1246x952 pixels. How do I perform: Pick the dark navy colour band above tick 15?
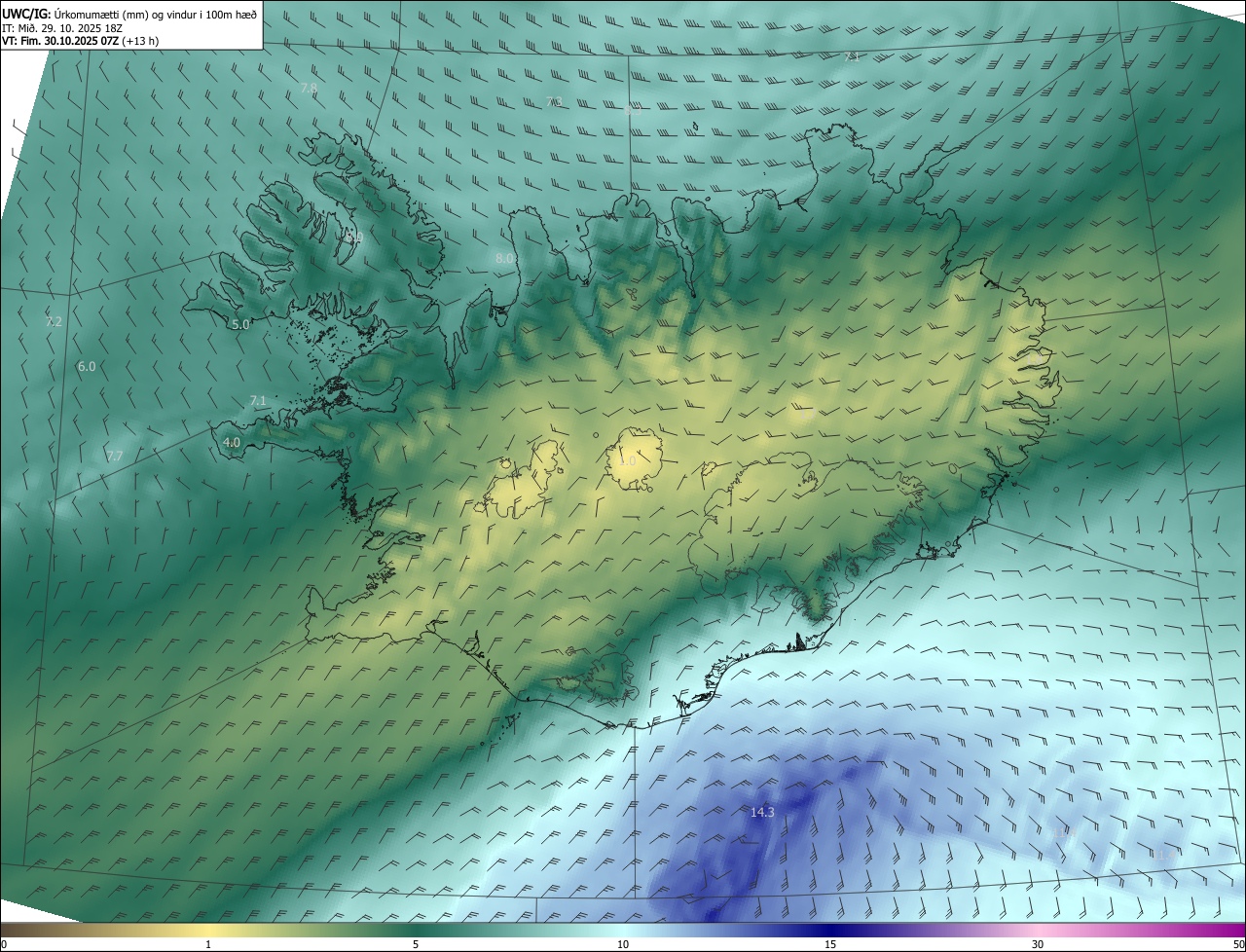[830, 930]
